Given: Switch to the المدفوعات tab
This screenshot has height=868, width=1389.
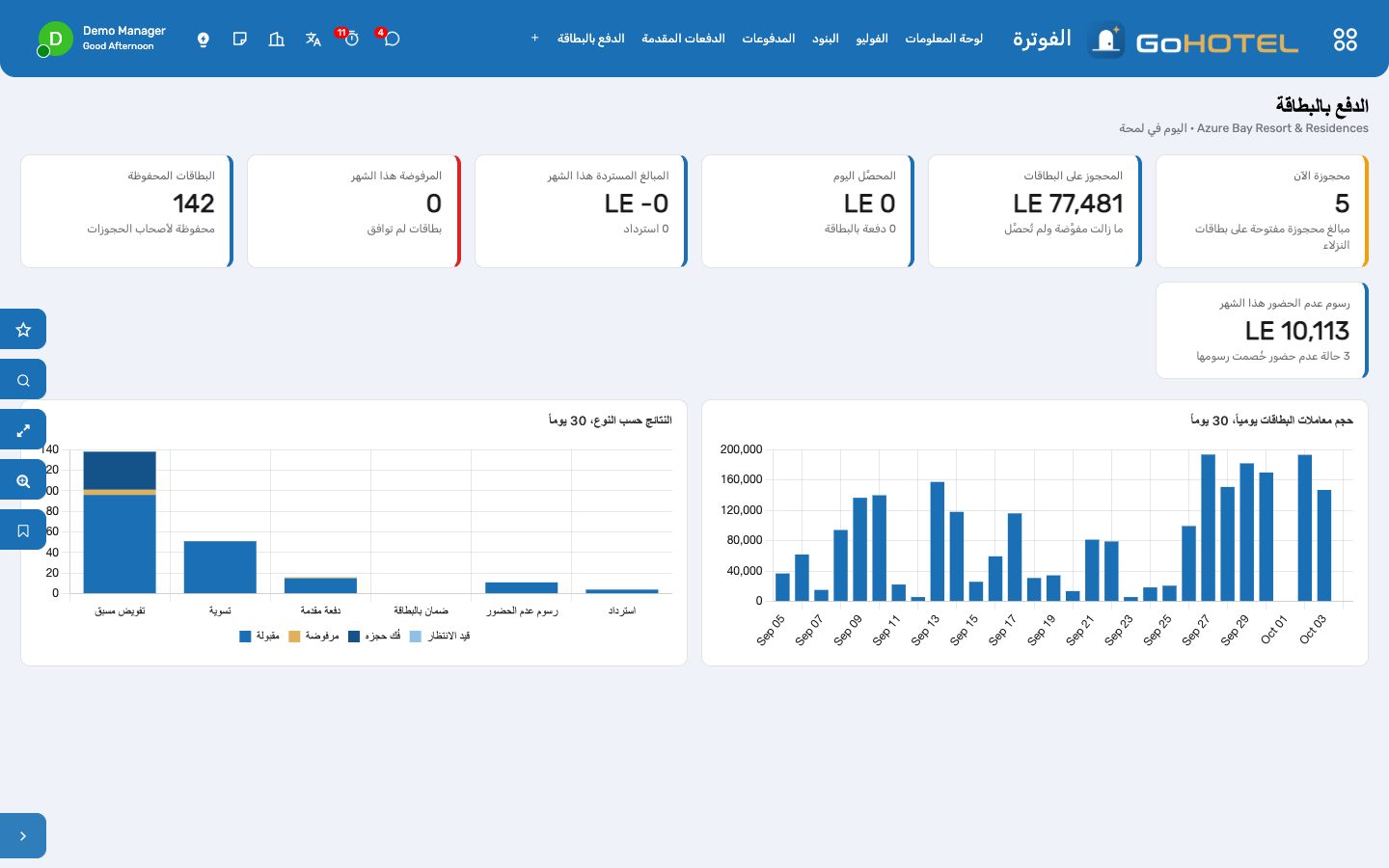Looking at the screenshot, I should pyautogui.click(x=768, y=39).
